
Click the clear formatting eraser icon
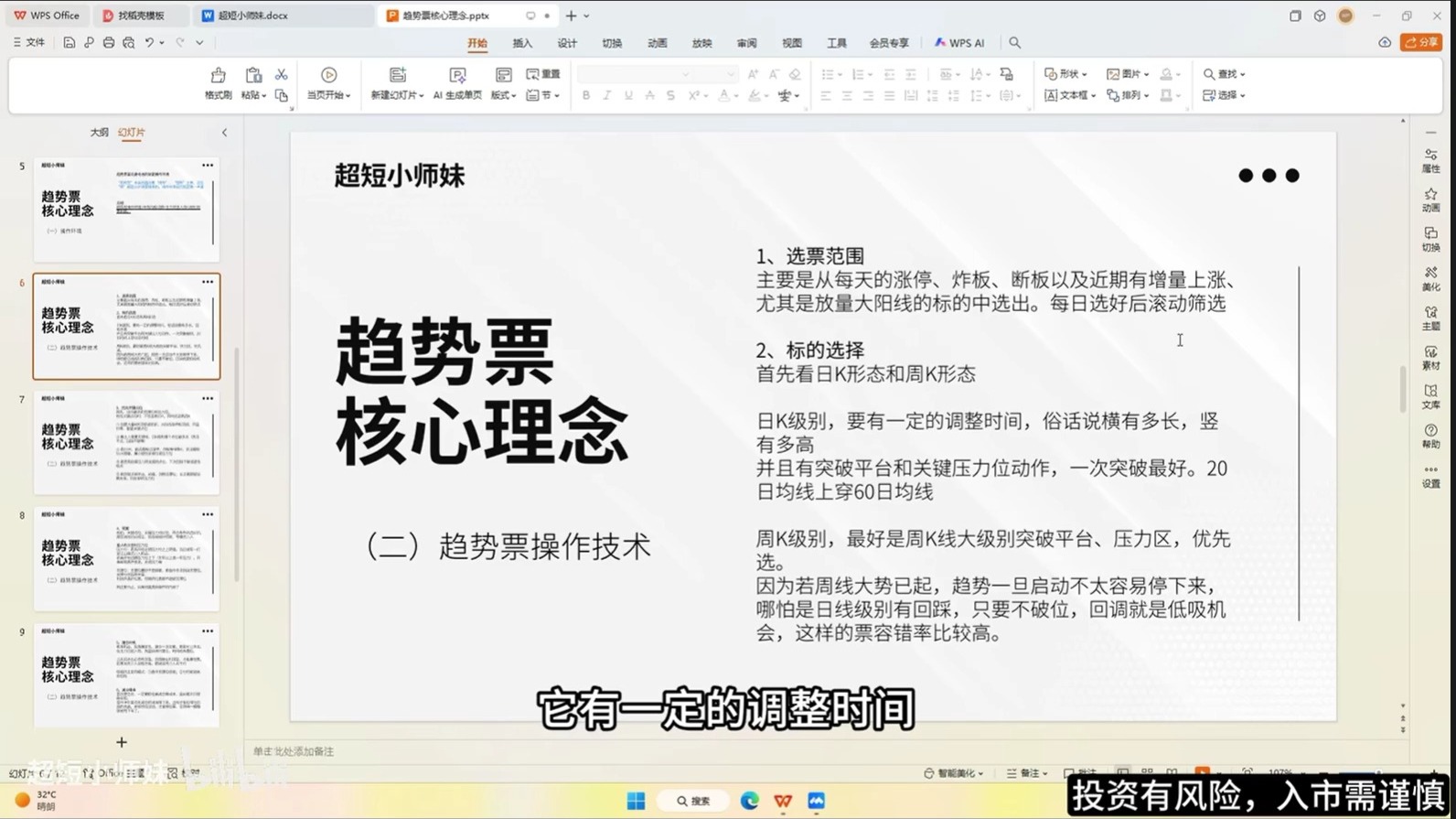pos(795,74)
